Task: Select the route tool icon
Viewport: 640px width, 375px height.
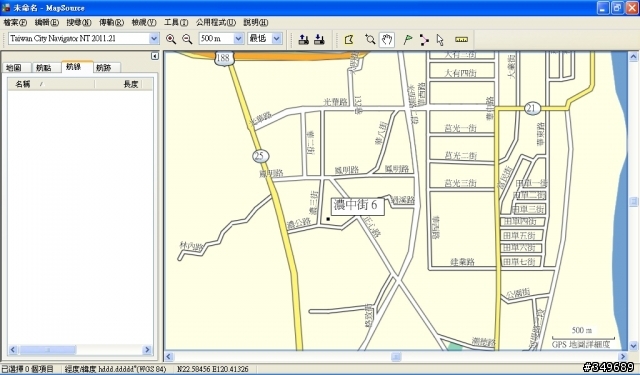Action: click(x=424, y=40)
